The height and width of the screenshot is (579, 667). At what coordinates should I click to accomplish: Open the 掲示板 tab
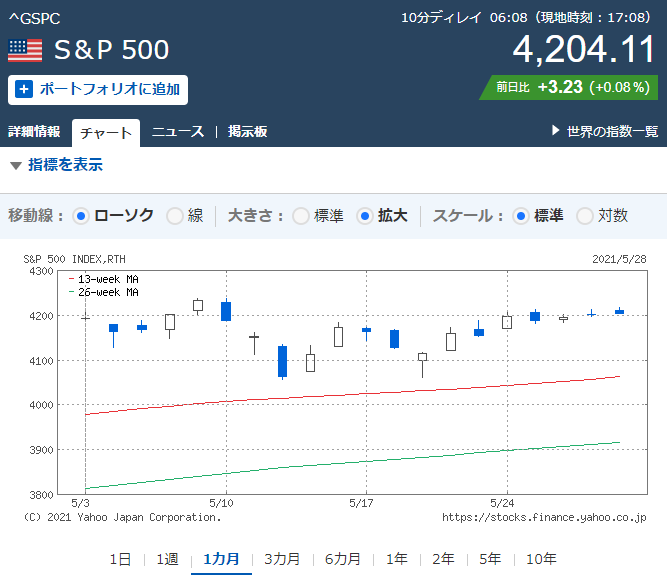point(247,131)
